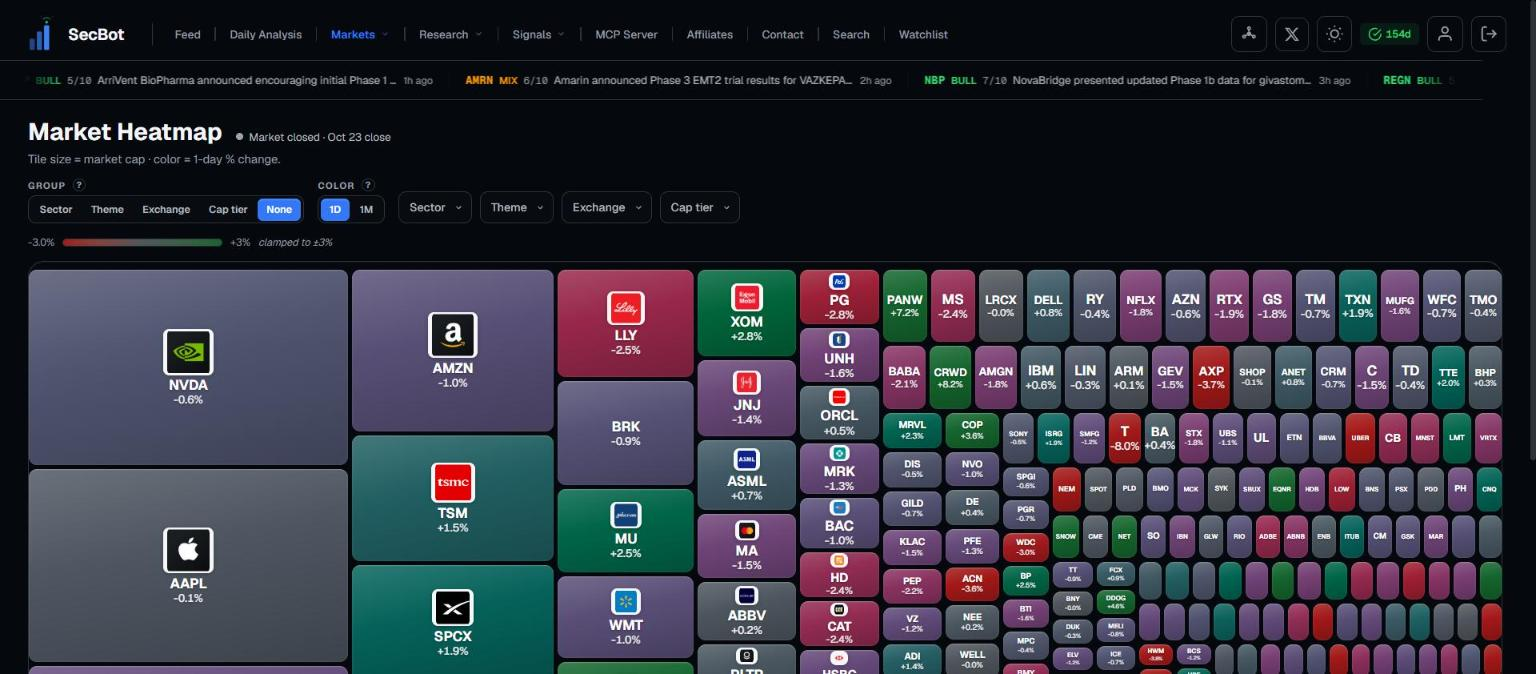
Task: Click the Caterpillar CAT tile
Action: tap(839, 622)
